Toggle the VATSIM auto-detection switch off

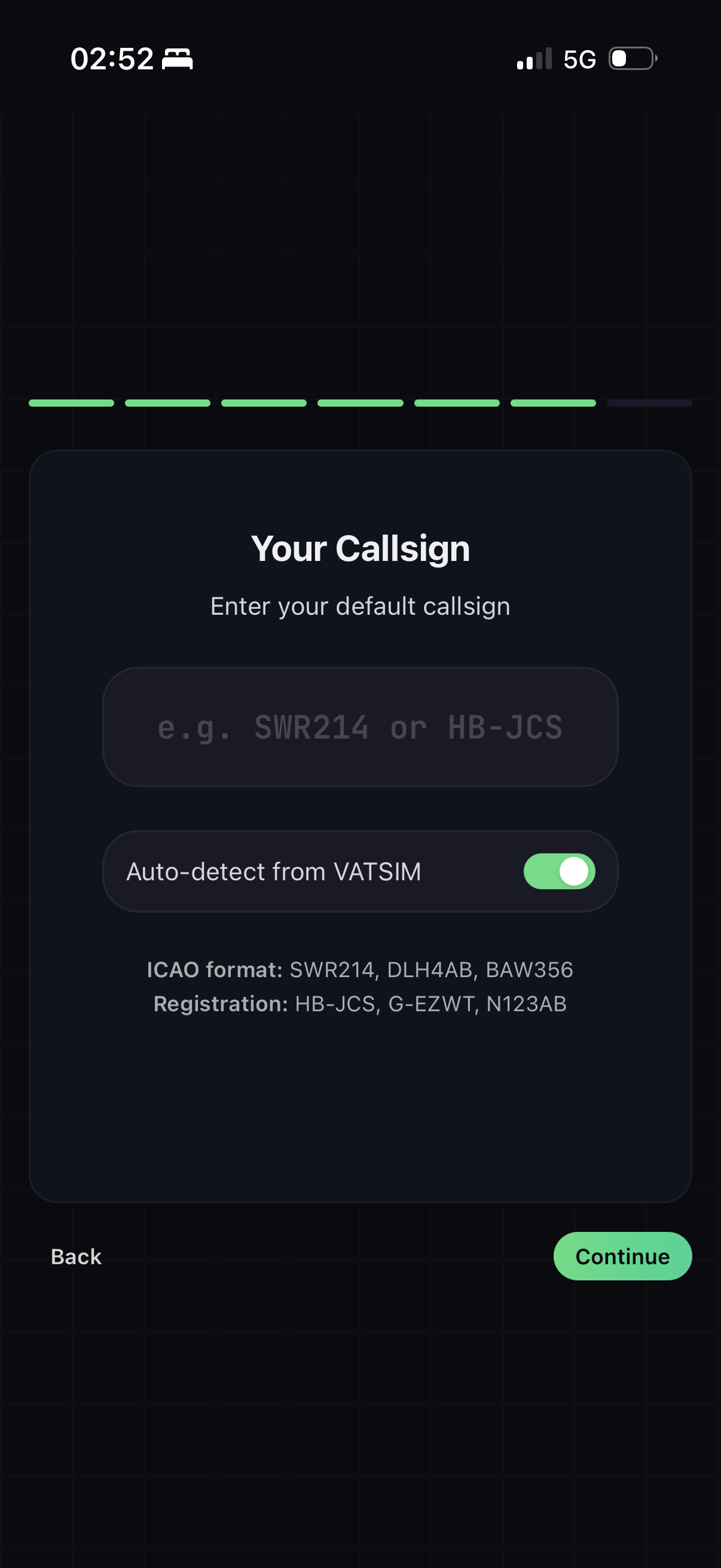pos(559,871)
